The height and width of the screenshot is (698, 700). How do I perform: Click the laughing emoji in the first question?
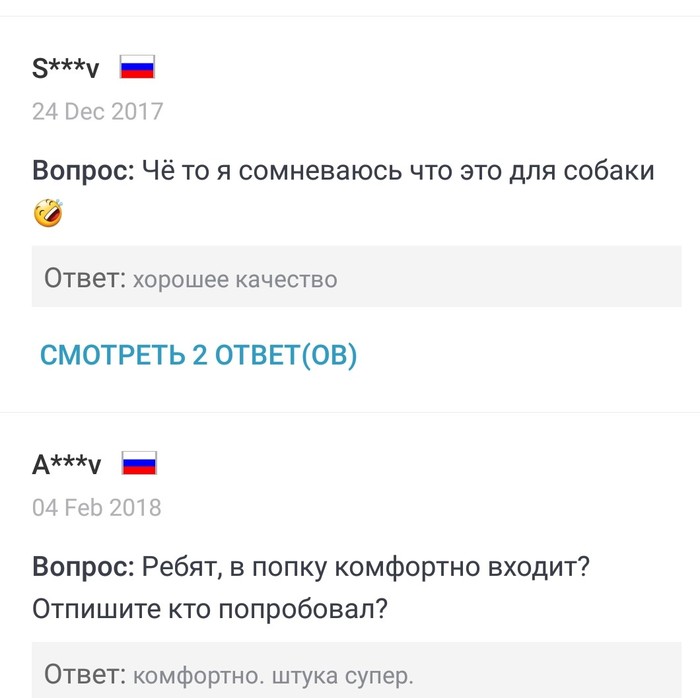47,213
